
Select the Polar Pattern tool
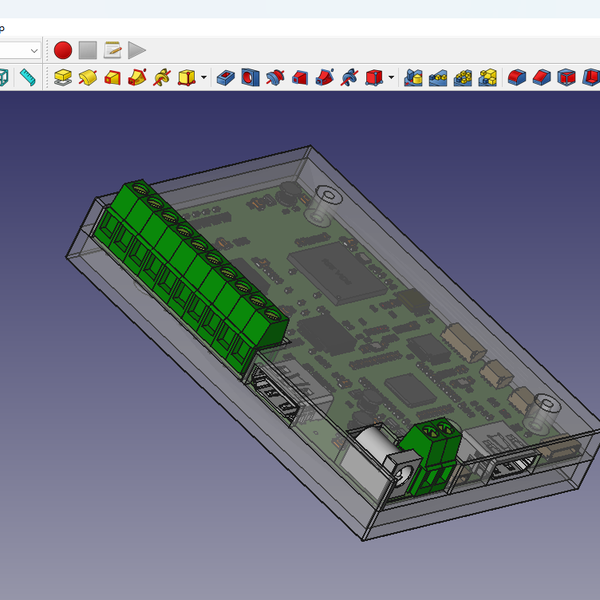pos(463,77)
